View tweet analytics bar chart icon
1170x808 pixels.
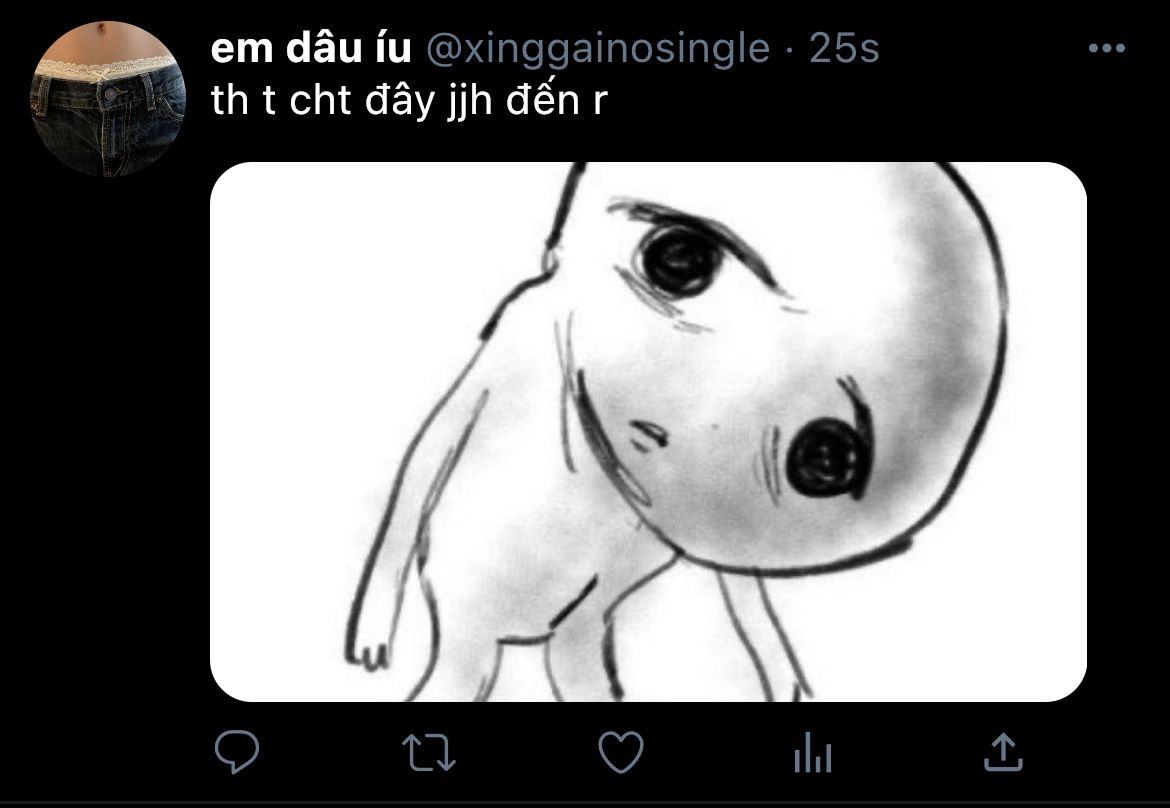813,752
